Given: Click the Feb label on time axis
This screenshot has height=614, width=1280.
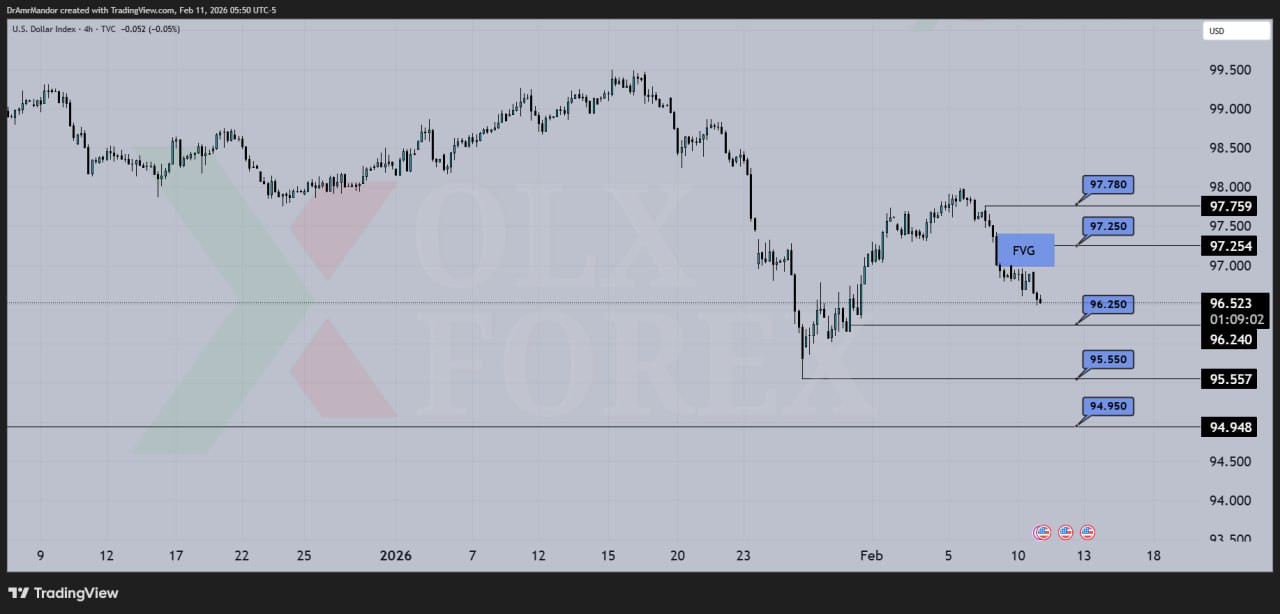Looking at the screenshot, I should (872, 555).
